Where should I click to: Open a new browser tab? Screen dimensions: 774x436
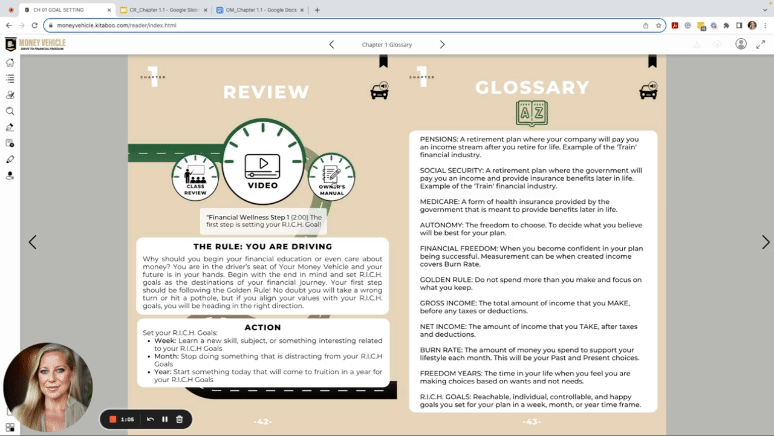317,10
